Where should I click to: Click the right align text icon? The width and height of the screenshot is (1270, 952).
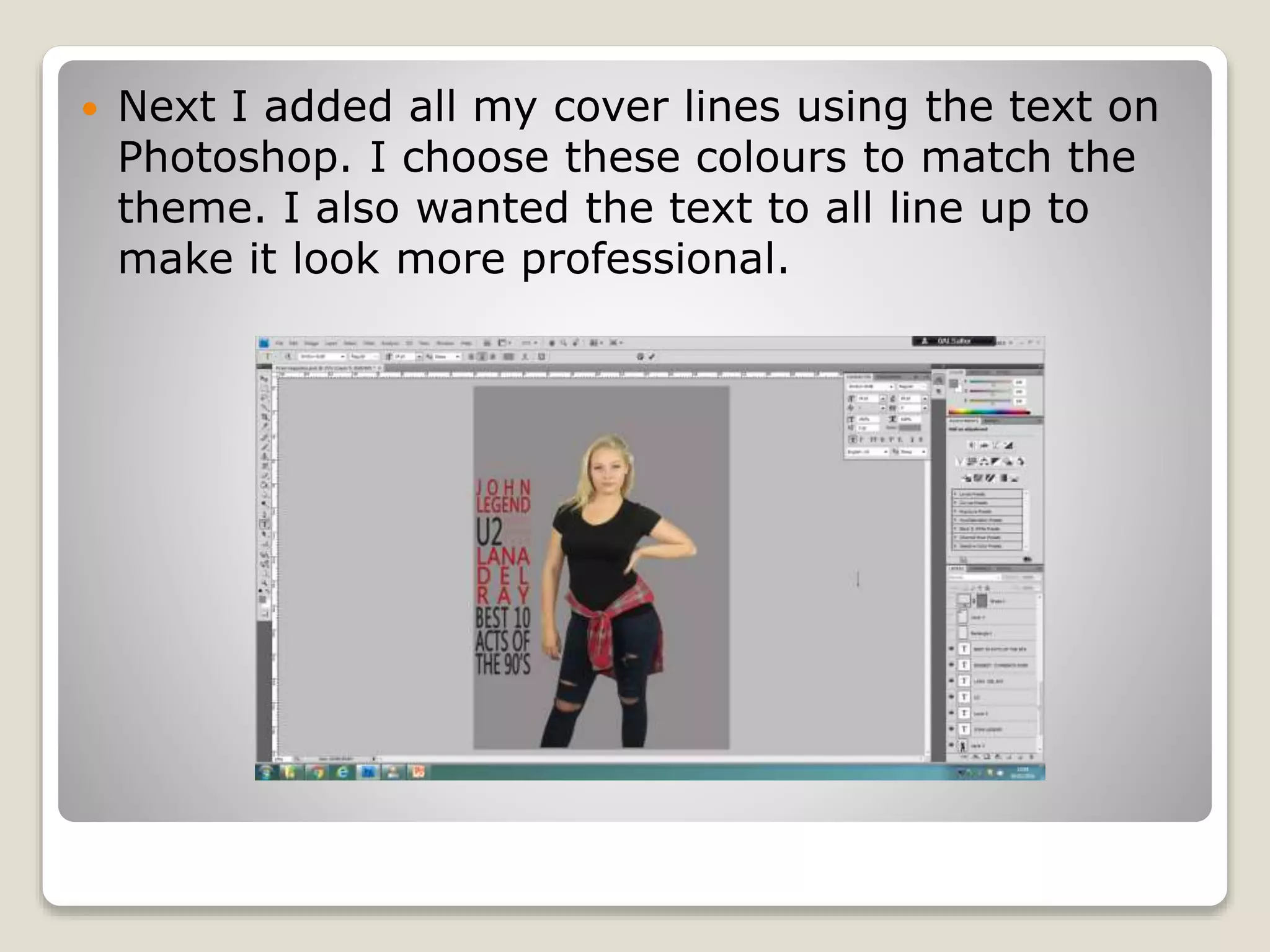point(492,357)
